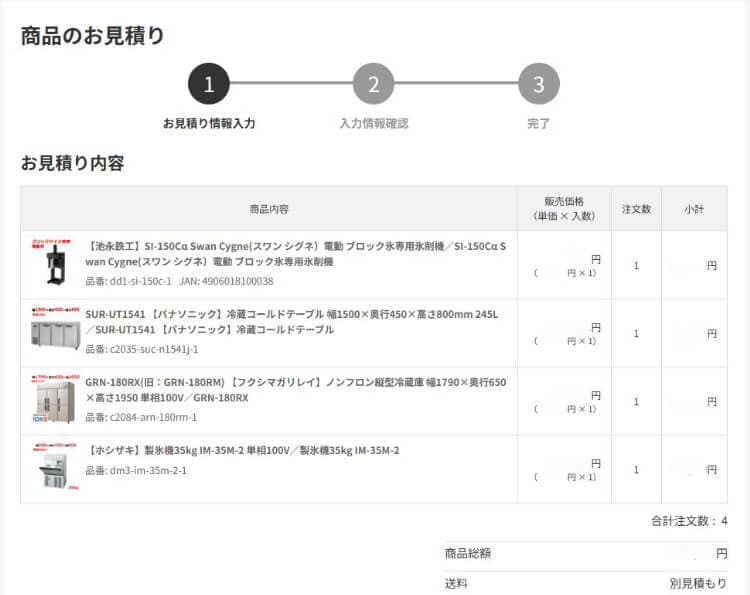Click the 小計 column header
750x595 pixels.
[694, 209]
